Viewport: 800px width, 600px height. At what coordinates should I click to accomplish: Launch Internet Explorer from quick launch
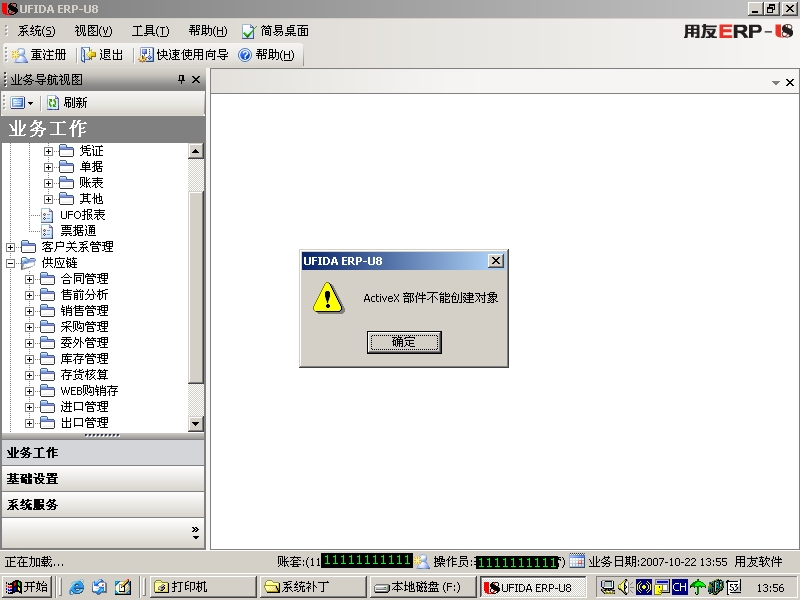77,588
